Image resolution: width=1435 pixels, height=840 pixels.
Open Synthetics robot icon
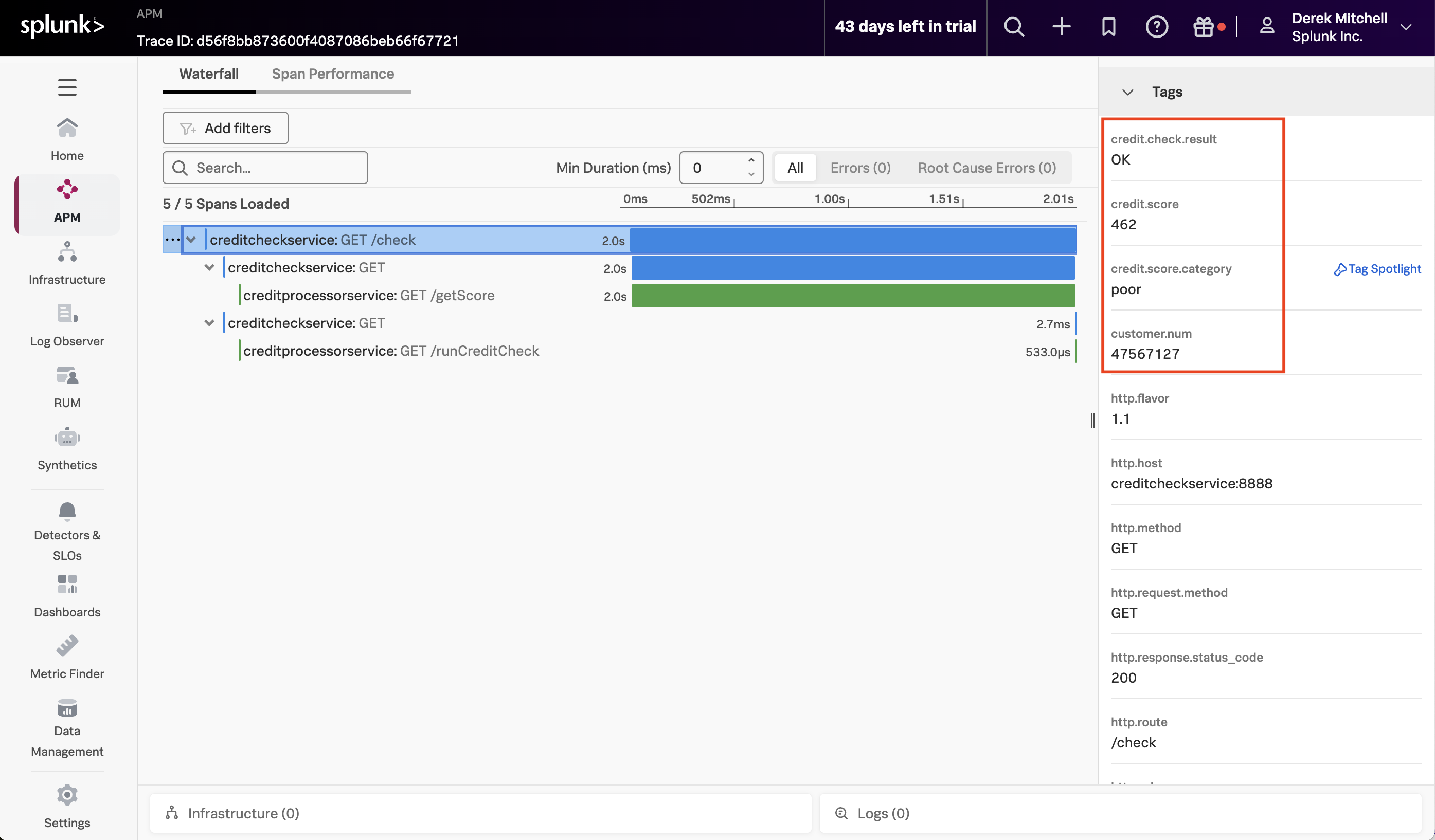click(67, 437)
